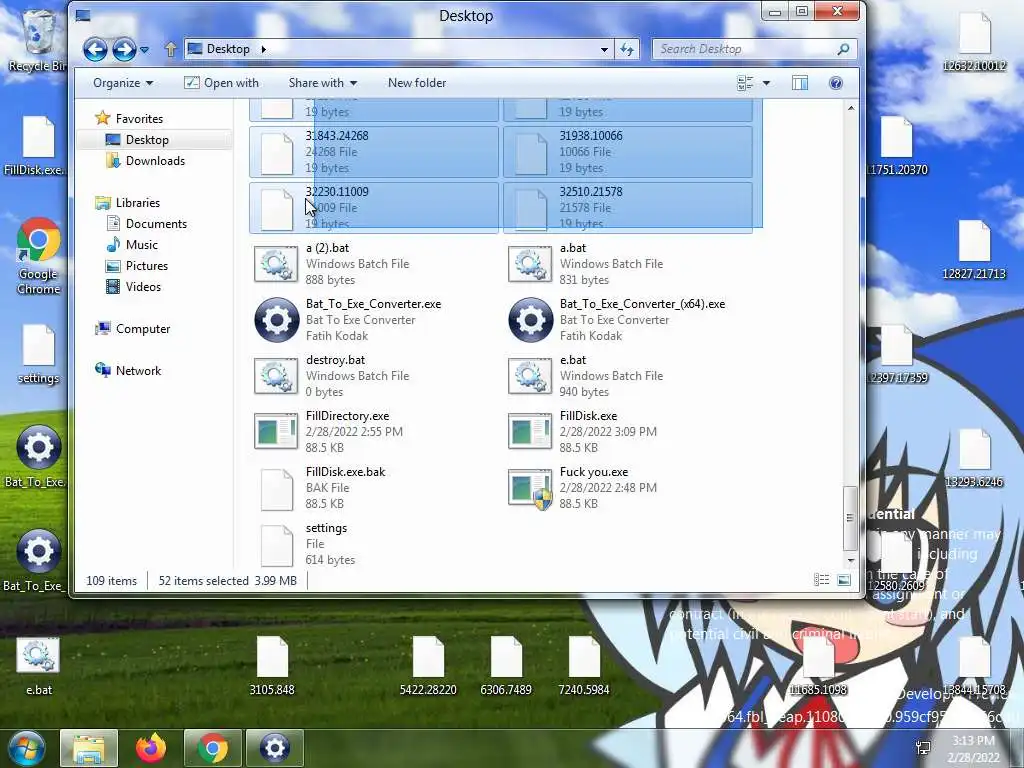This screenshot has width=1024, height=768.
Task: Open Windows Explorer from the taskbar
Action: pyautogui.click(x=89, y=748)
